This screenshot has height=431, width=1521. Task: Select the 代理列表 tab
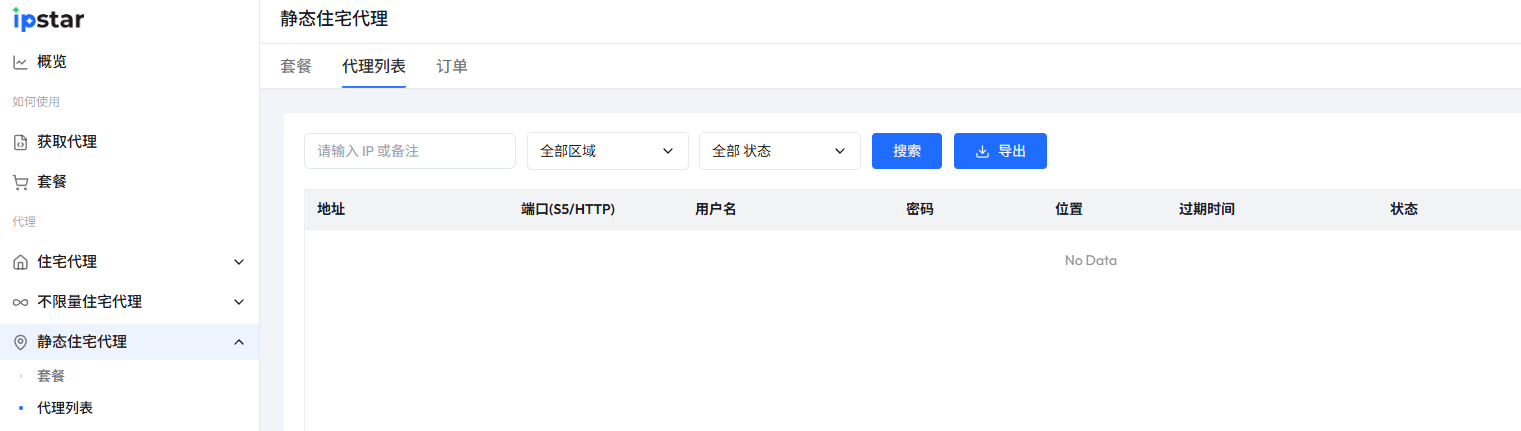point(374,66)
